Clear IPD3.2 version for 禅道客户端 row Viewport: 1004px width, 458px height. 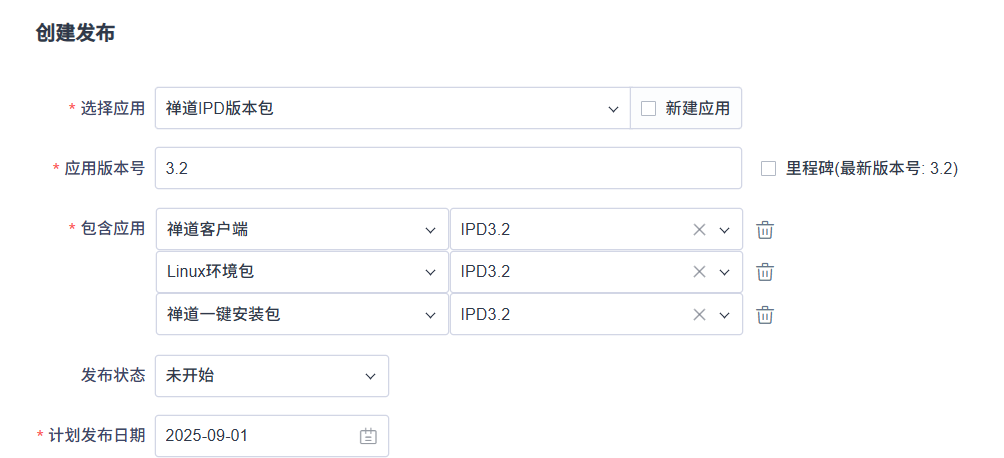[x=699, y=230]
